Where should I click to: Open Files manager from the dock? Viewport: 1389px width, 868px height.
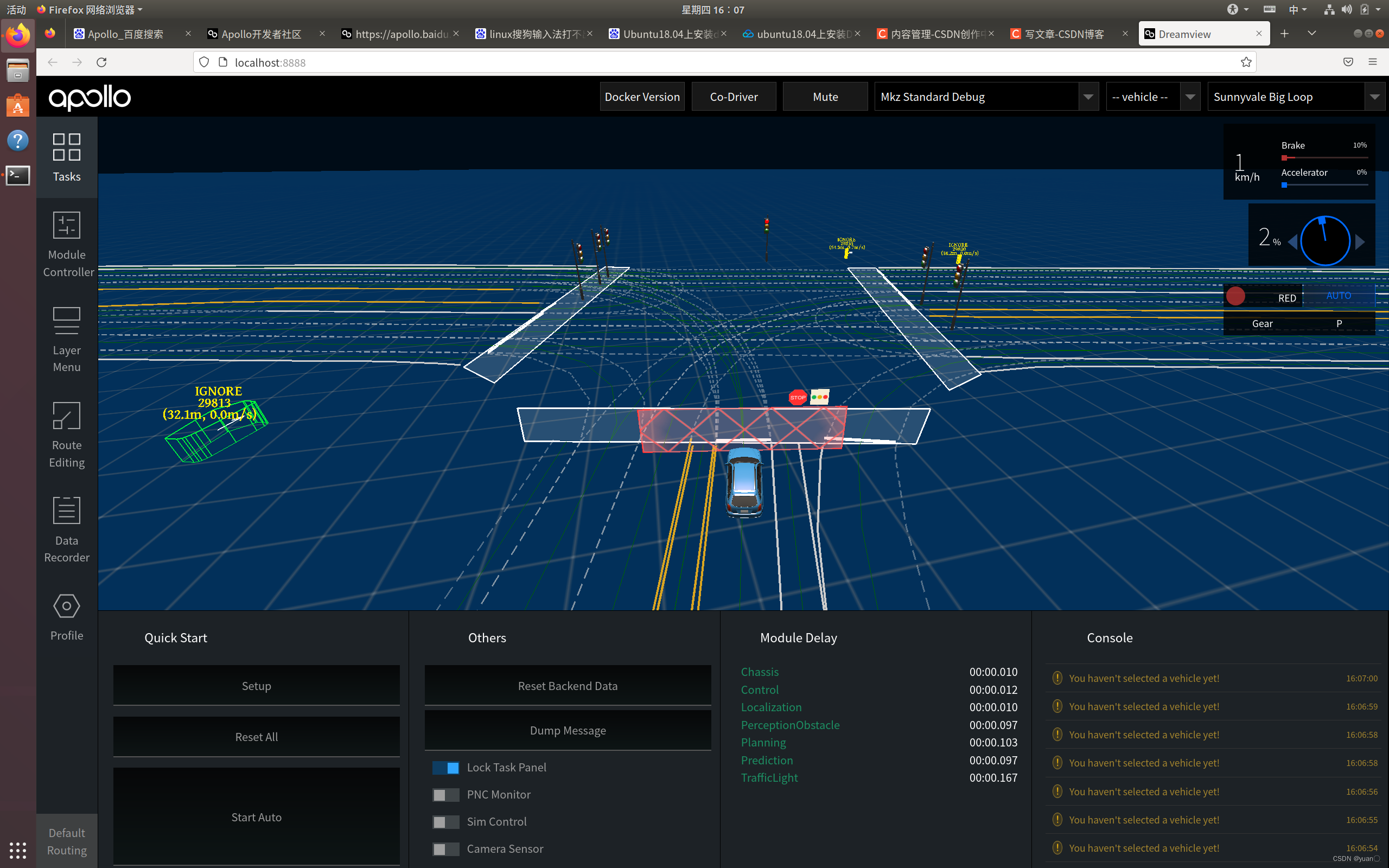[18, 71]
